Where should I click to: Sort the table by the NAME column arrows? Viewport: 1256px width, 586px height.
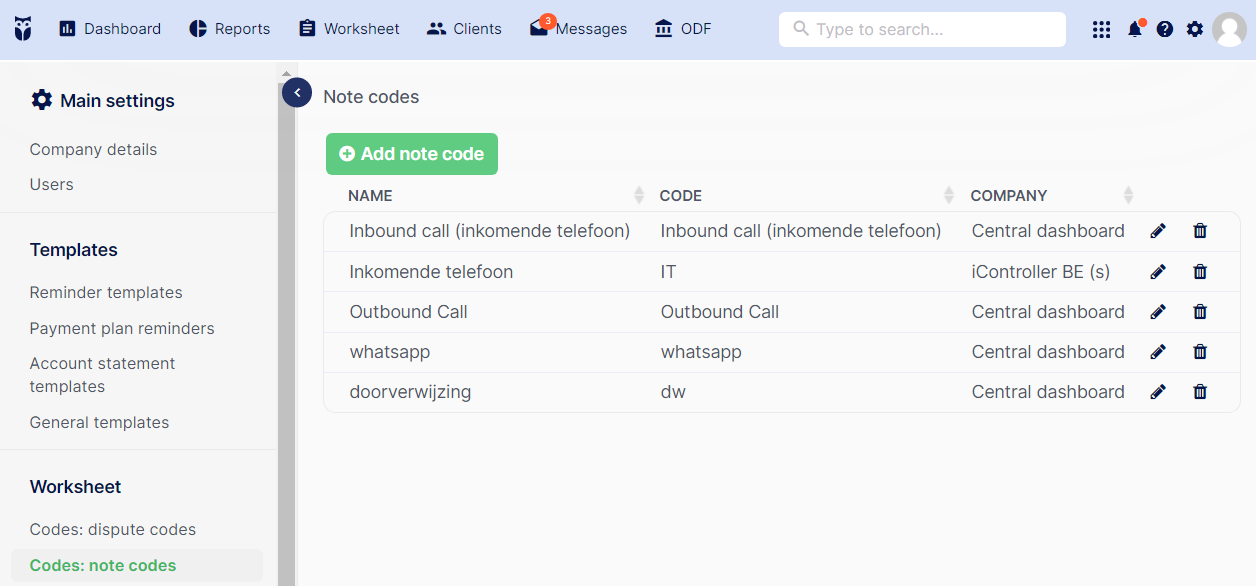[637, 194]
